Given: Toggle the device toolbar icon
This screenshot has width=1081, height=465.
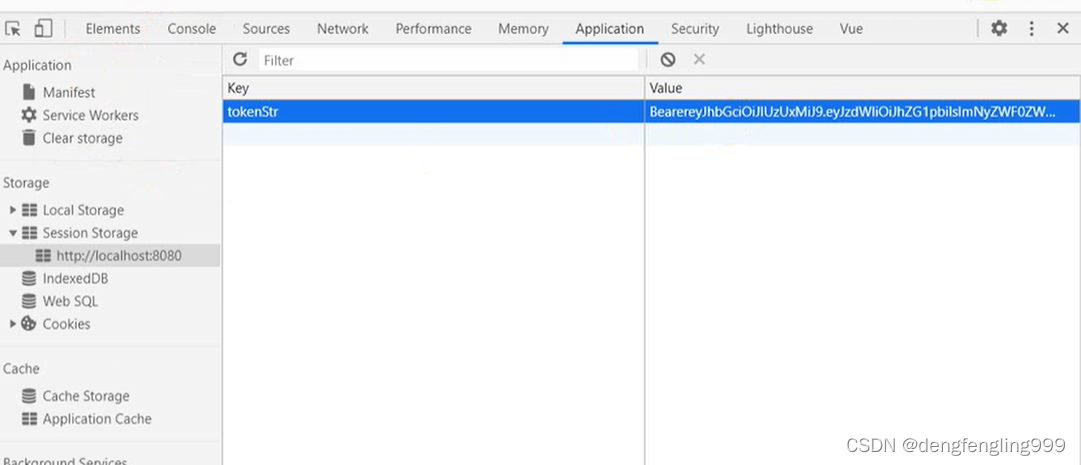Looking at the screenshot, I should click(43, 29).
